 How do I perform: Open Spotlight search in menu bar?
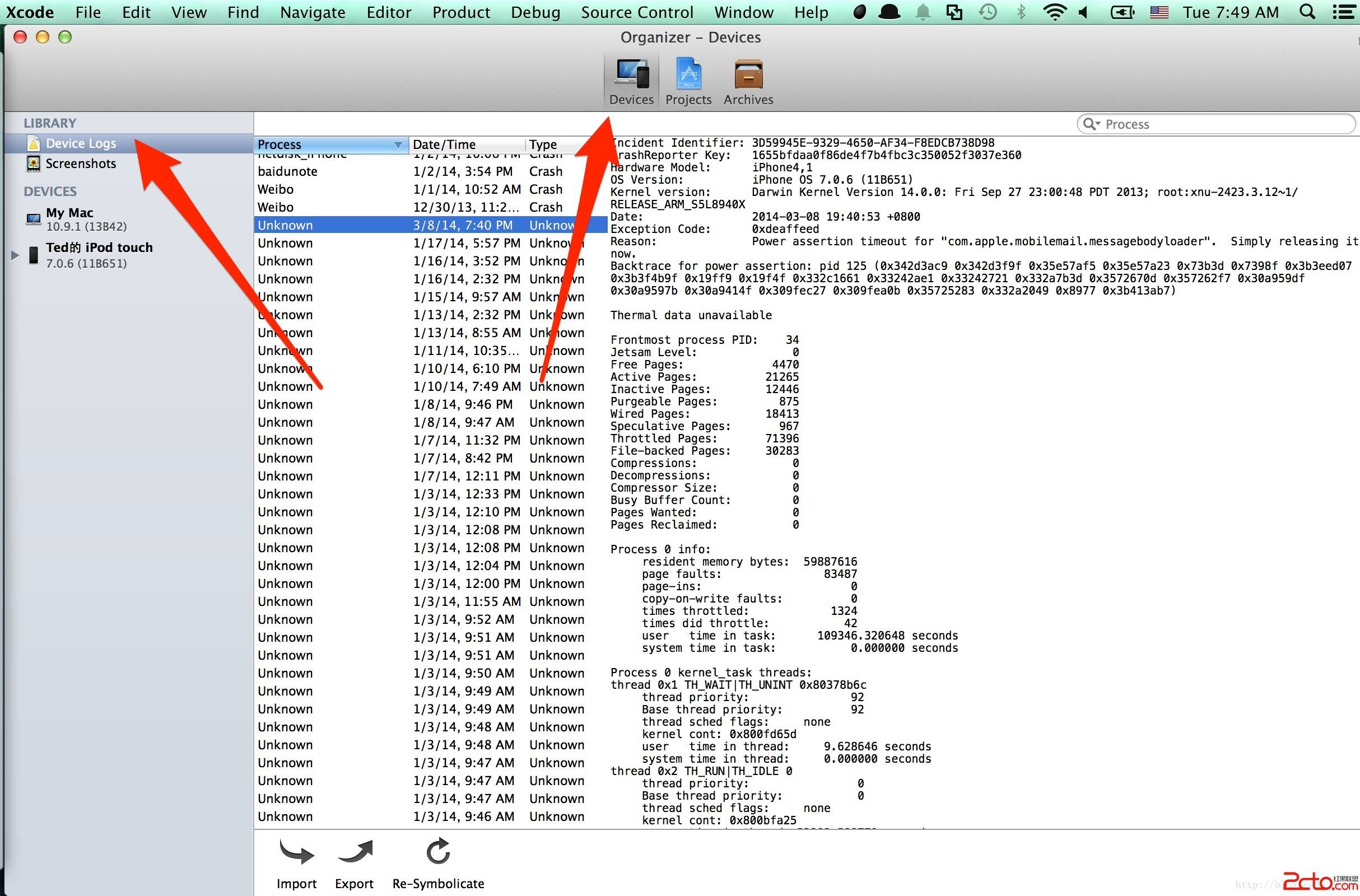[x=1306, y=12]
